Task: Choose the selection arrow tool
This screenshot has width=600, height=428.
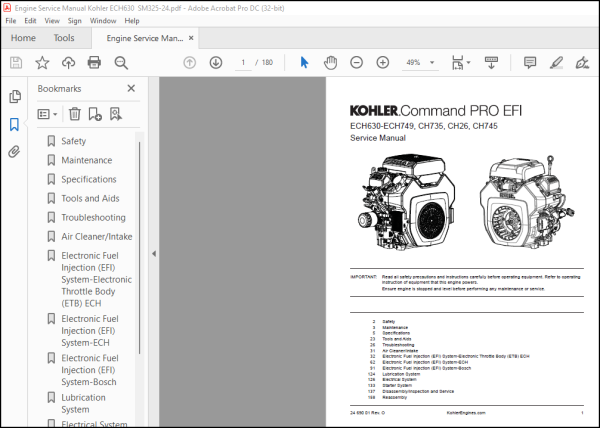Action: click(304, 62)
